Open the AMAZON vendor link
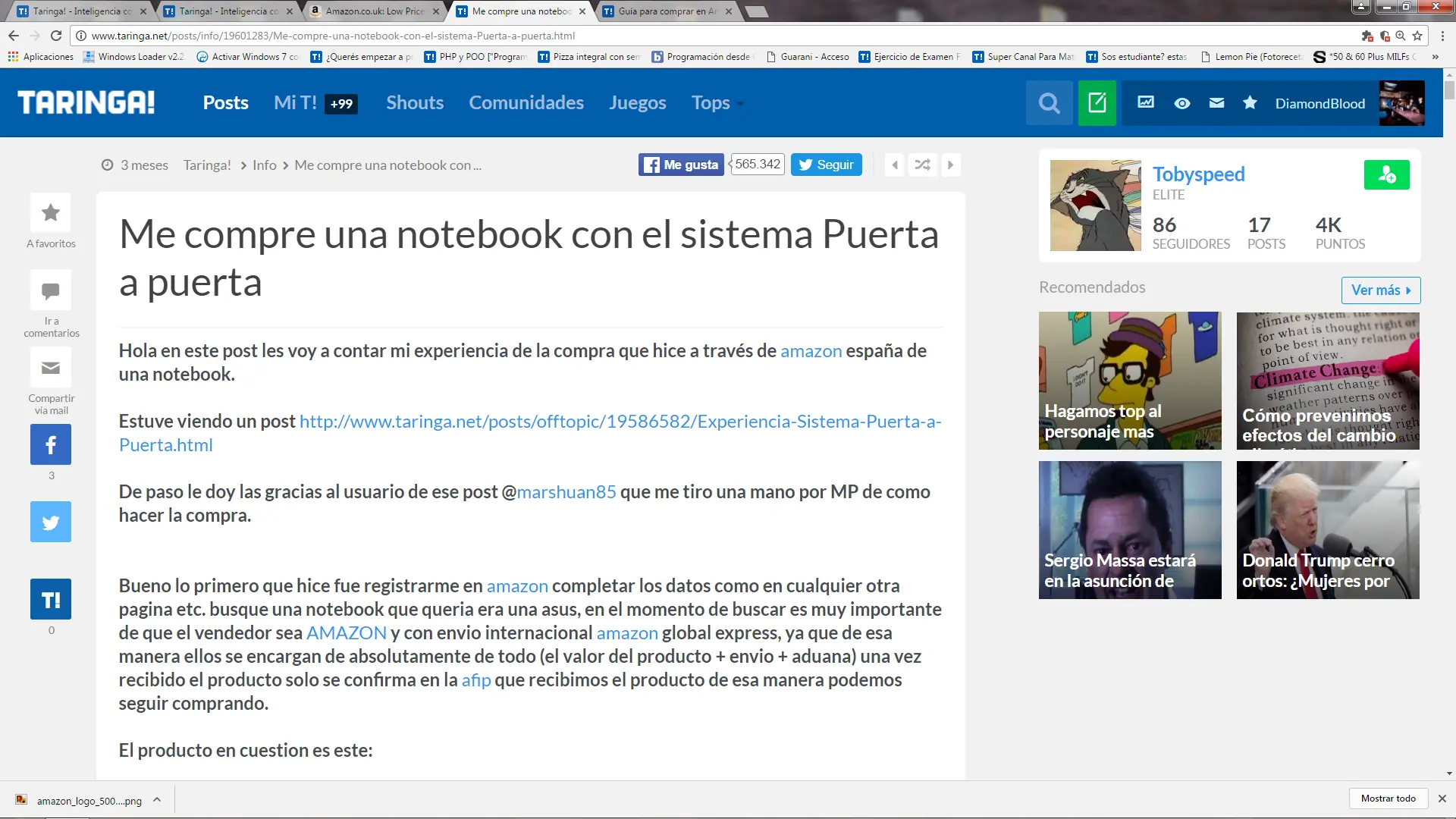 point(347,633)
